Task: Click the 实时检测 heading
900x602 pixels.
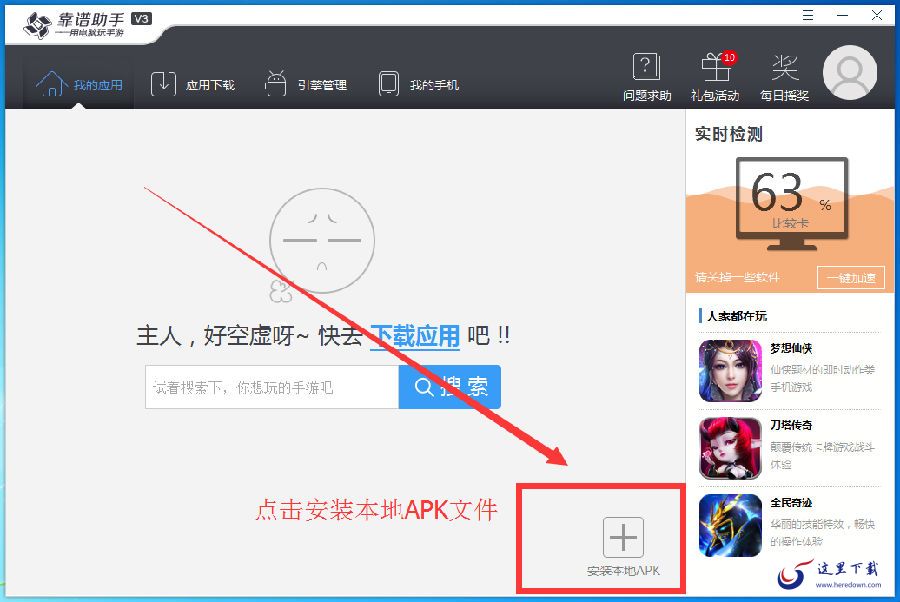Action: tap(729, 134)
